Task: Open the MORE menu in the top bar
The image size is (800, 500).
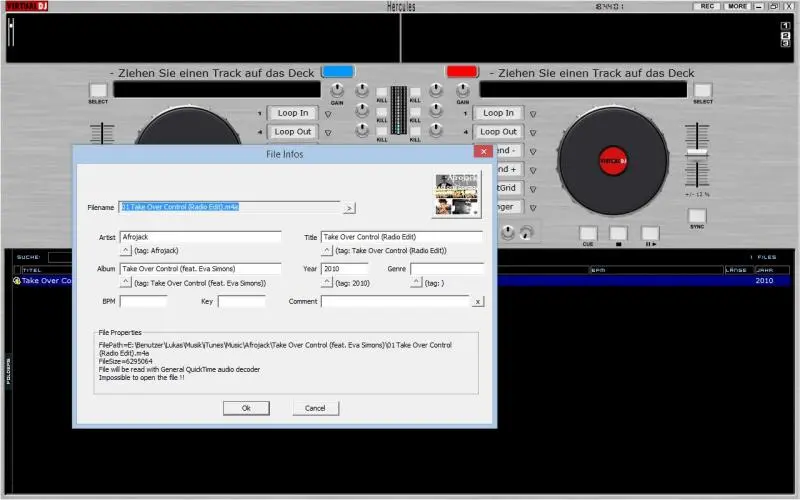Action: 738,6
